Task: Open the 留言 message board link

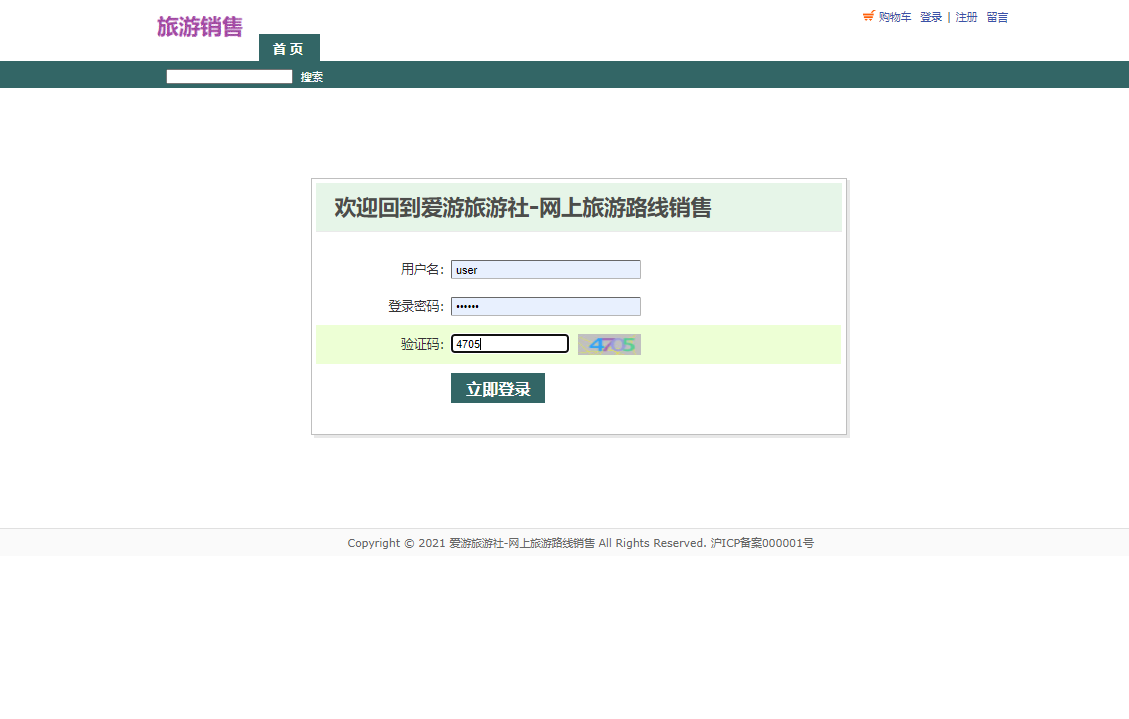Action: click(x=996, y=17)
